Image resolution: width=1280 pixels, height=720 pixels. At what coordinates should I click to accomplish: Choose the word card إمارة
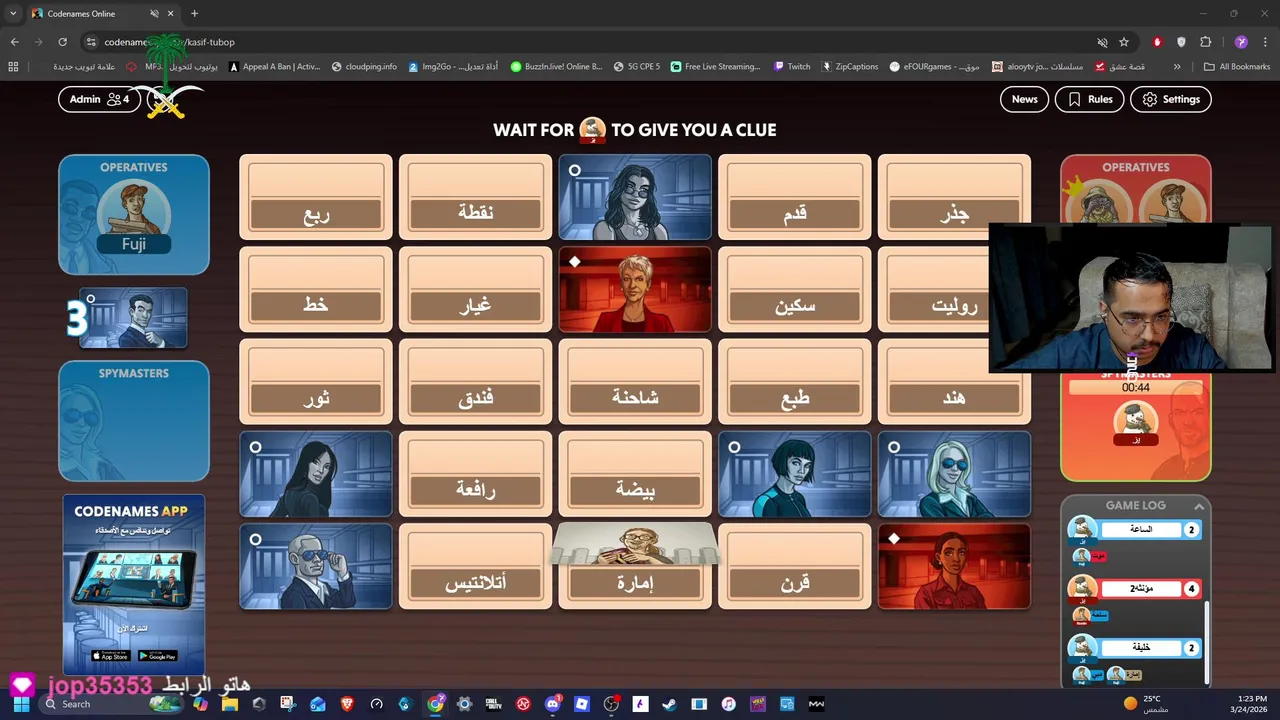(635, 566)
